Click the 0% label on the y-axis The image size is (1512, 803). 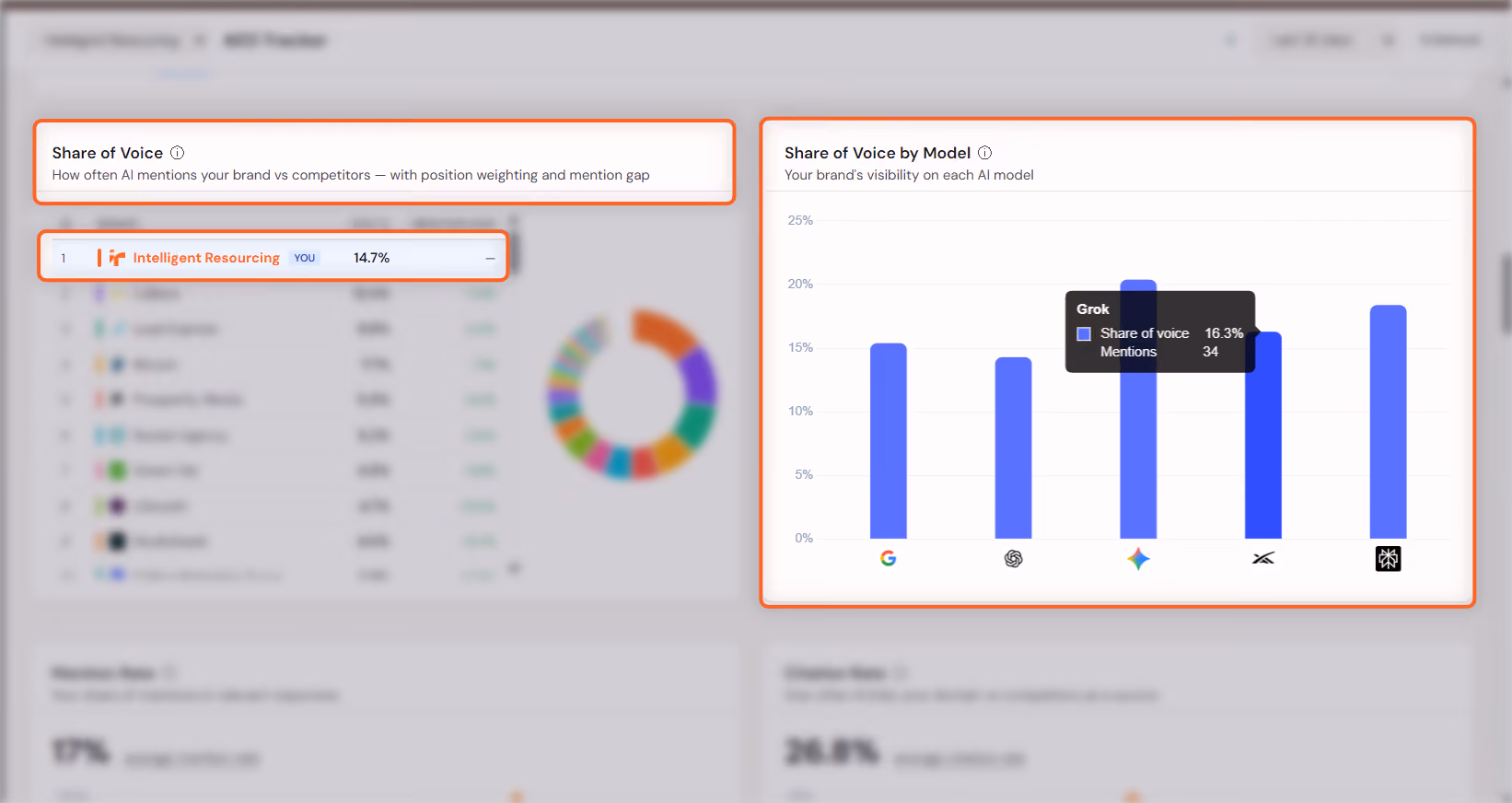pos(804,538)
